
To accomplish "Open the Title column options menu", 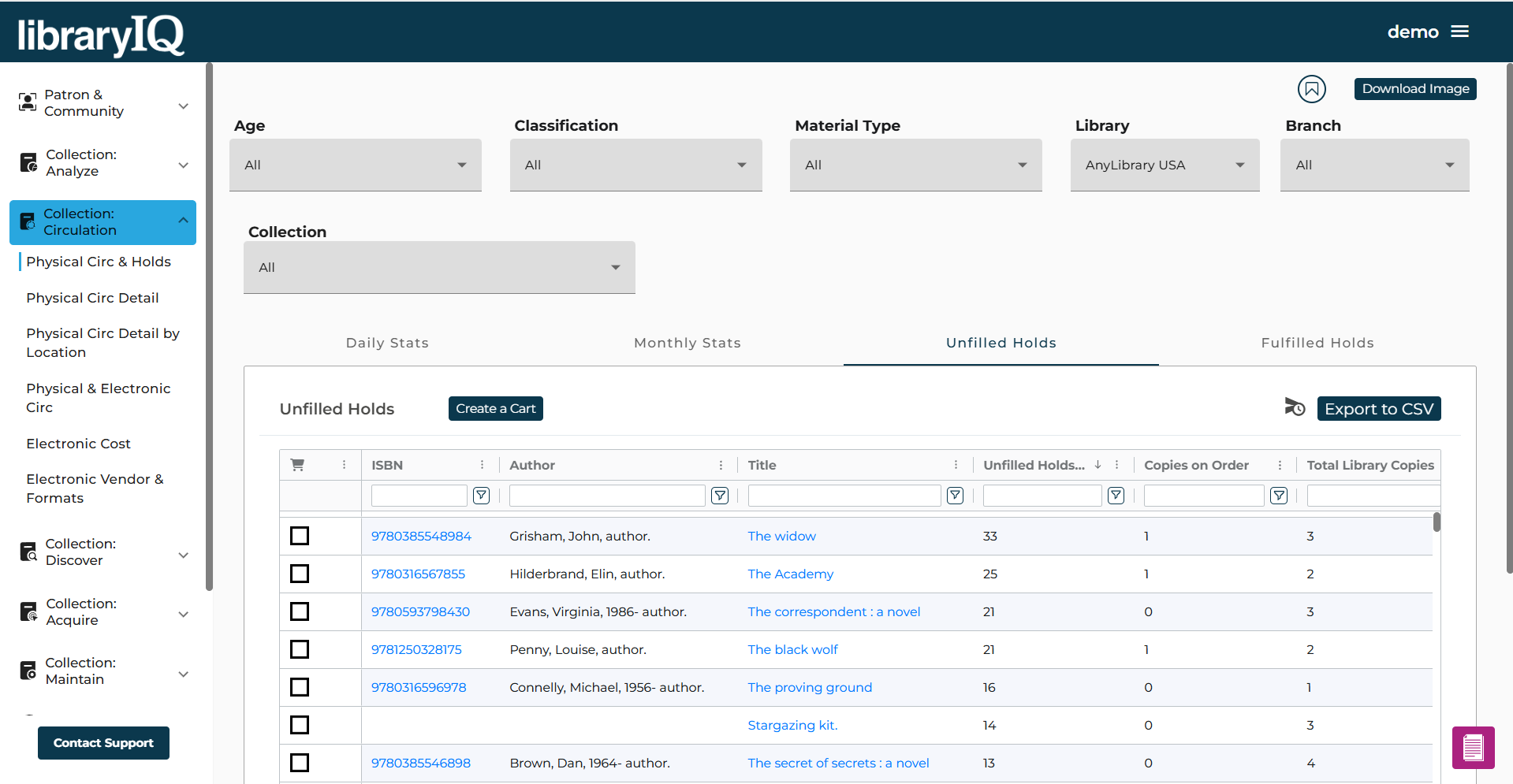I will (956, 465).
